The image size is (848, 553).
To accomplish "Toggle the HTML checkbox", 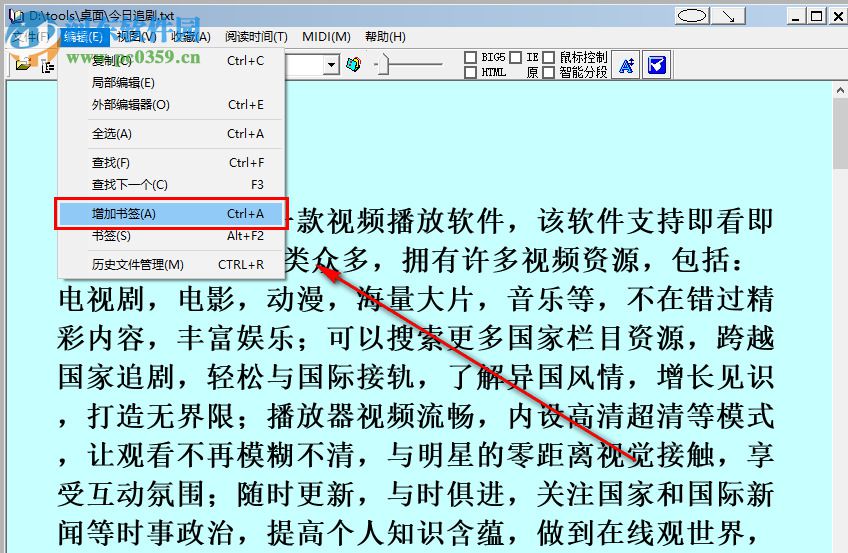I will (471, 72).
